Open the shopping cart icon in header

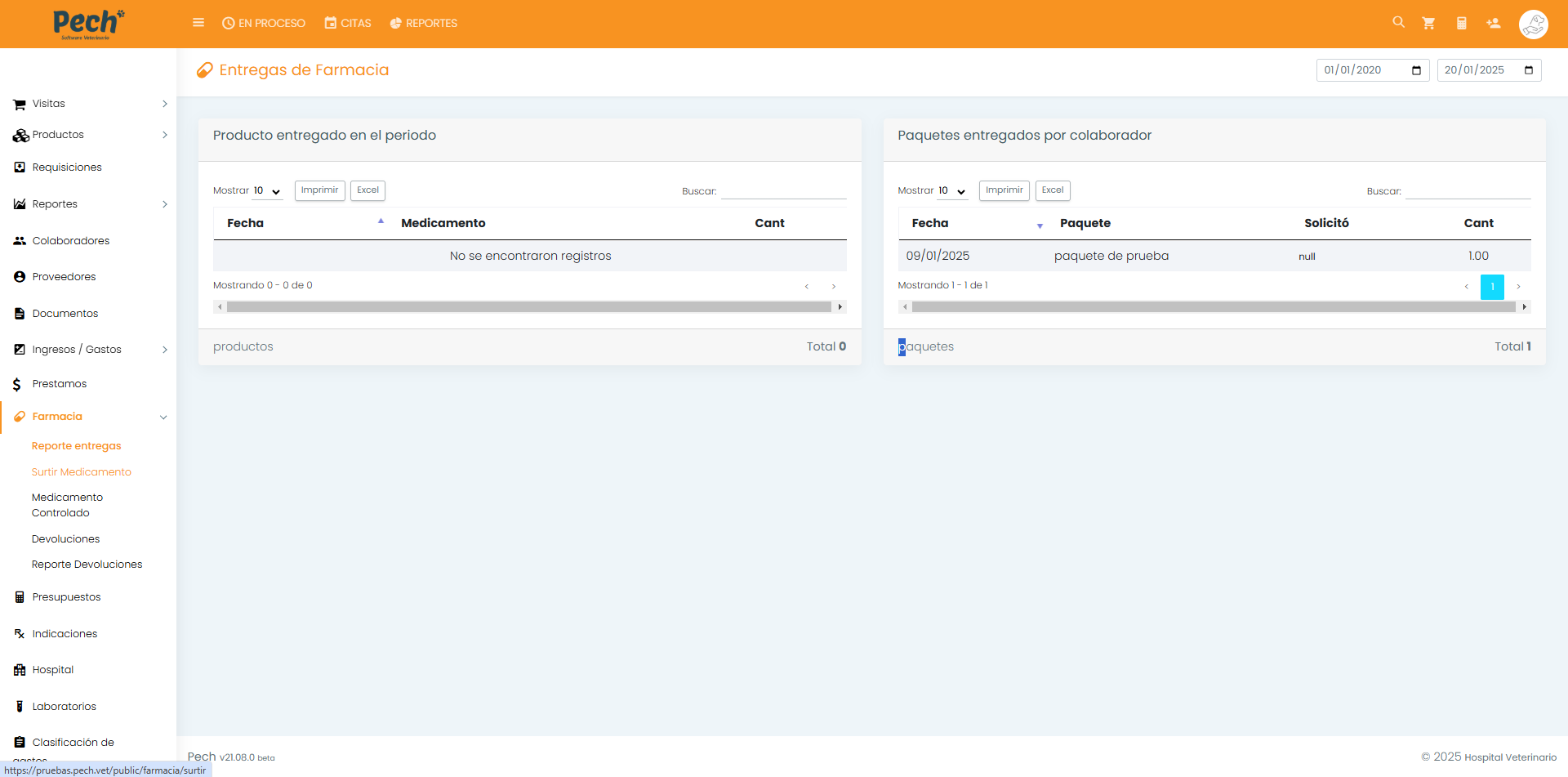(1428, 23)
